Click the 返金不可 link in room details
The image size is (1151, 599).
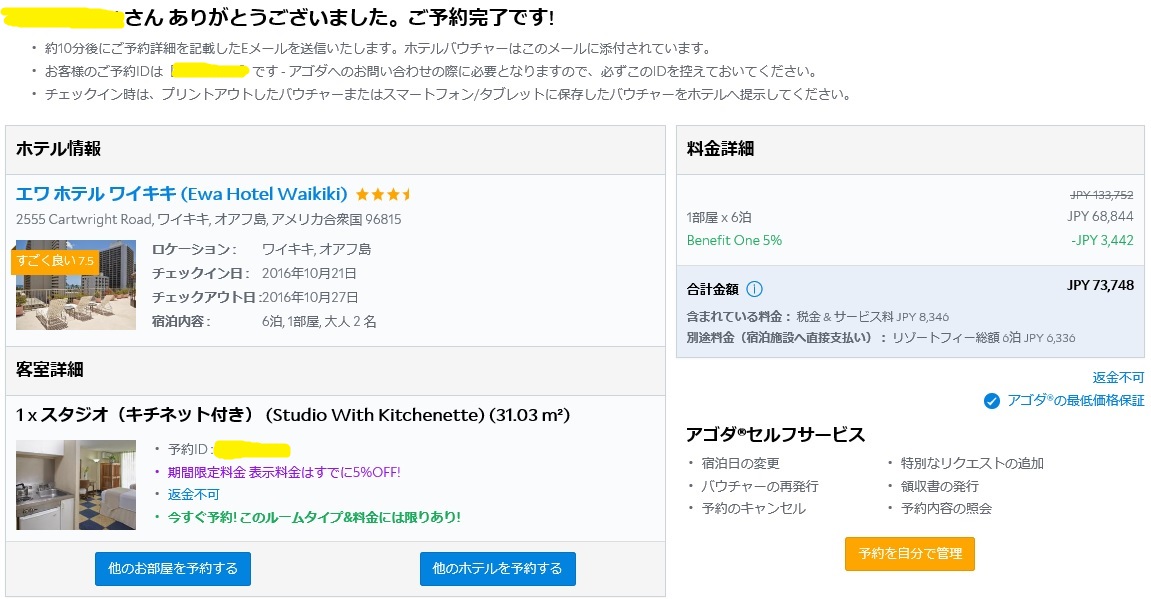pyautogui.click(x=194, y=494)
